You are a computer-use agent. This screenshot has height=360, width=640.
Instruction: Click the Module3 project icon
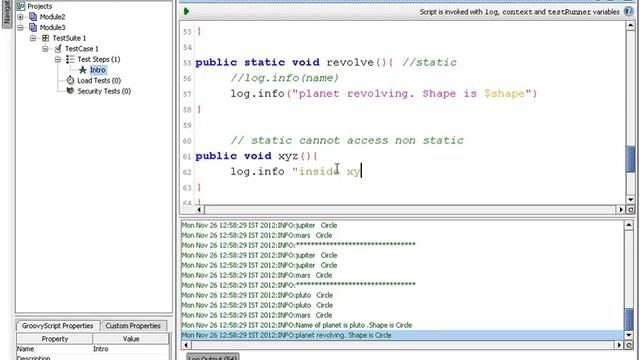click(x=33, y=27)
